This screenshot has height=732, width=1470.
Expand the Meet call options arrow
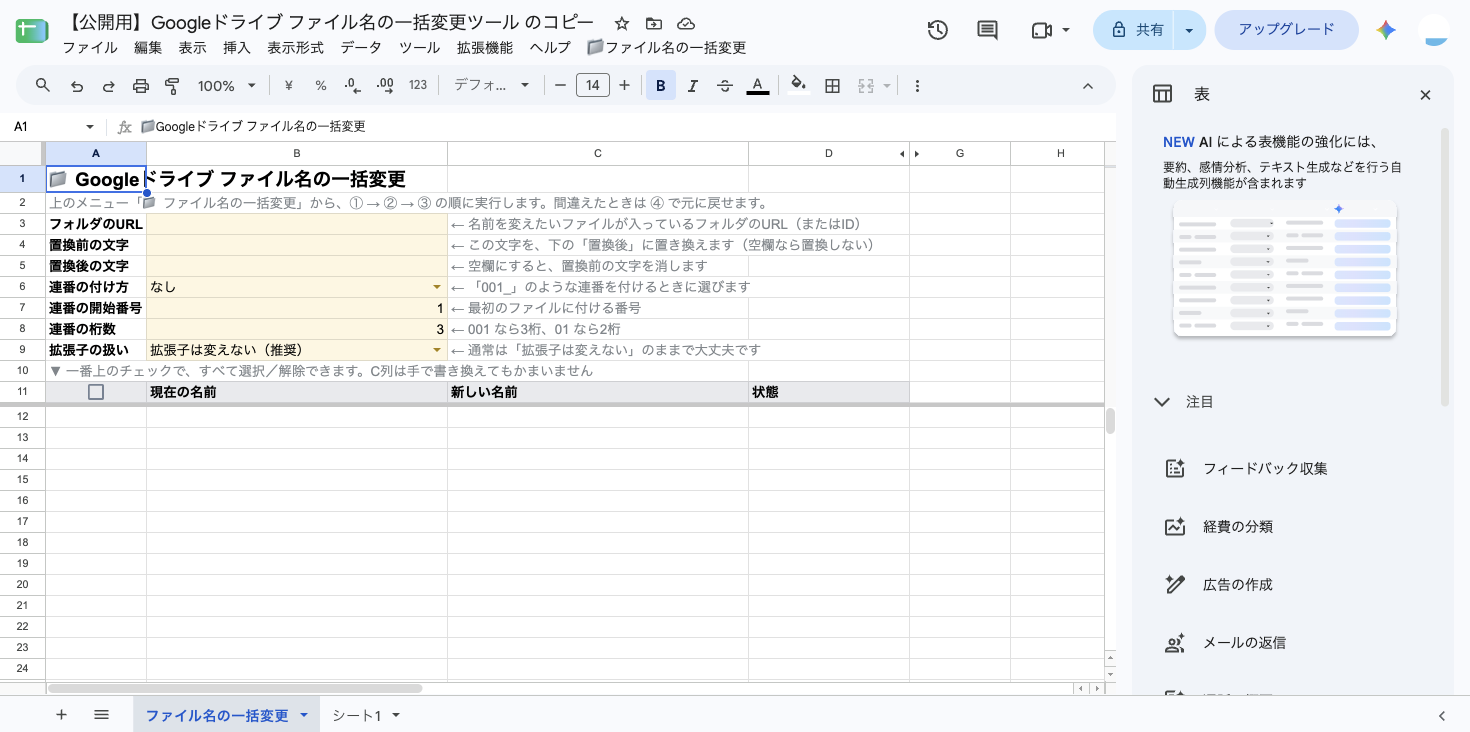[x=1066, y=30]
